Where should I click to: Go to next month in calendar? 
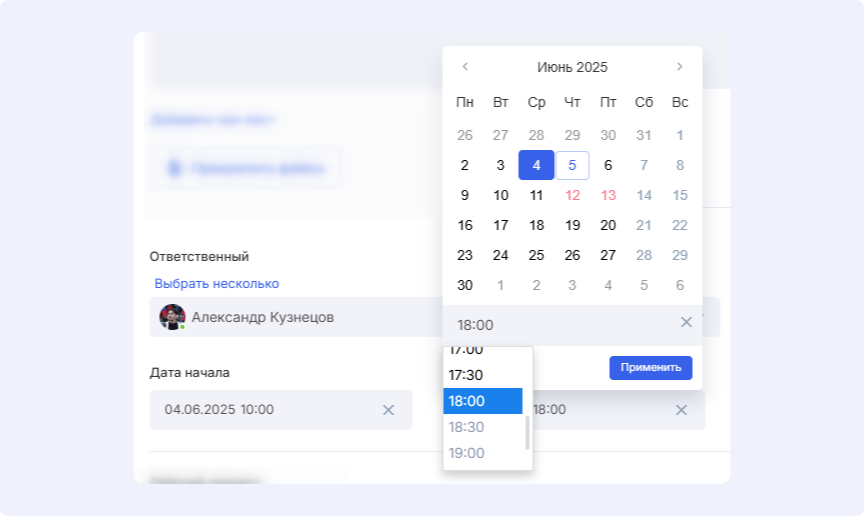680,67
